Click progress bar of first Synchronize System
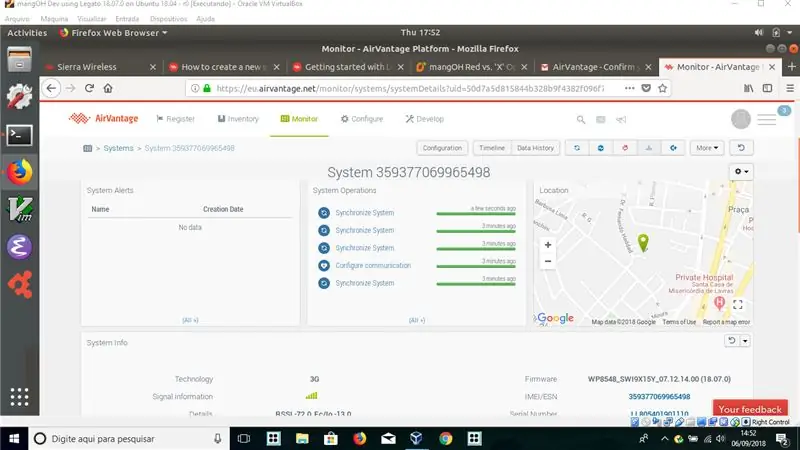 pos(476,214)
